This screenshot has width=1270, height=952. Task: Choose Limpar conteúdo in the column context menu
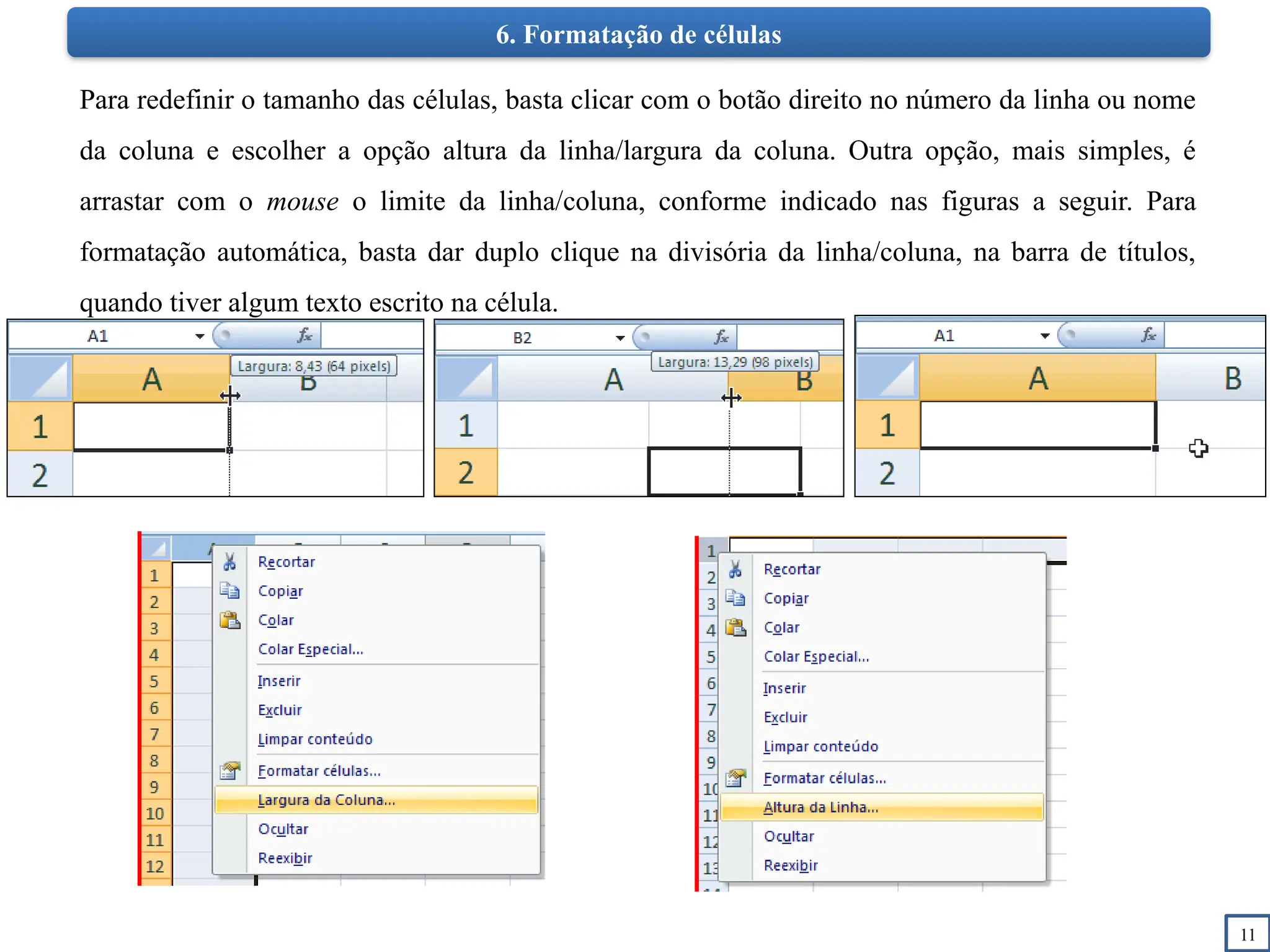pos(315,739)
